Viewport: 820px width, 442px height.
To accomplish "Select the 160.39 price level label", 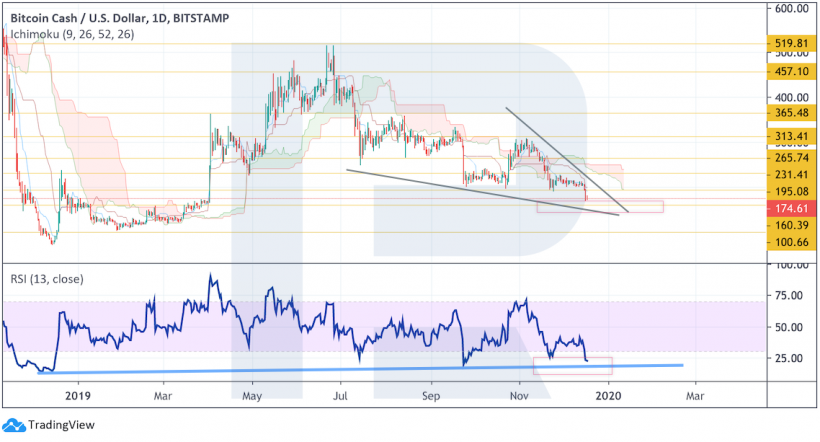I will point(791,225).
